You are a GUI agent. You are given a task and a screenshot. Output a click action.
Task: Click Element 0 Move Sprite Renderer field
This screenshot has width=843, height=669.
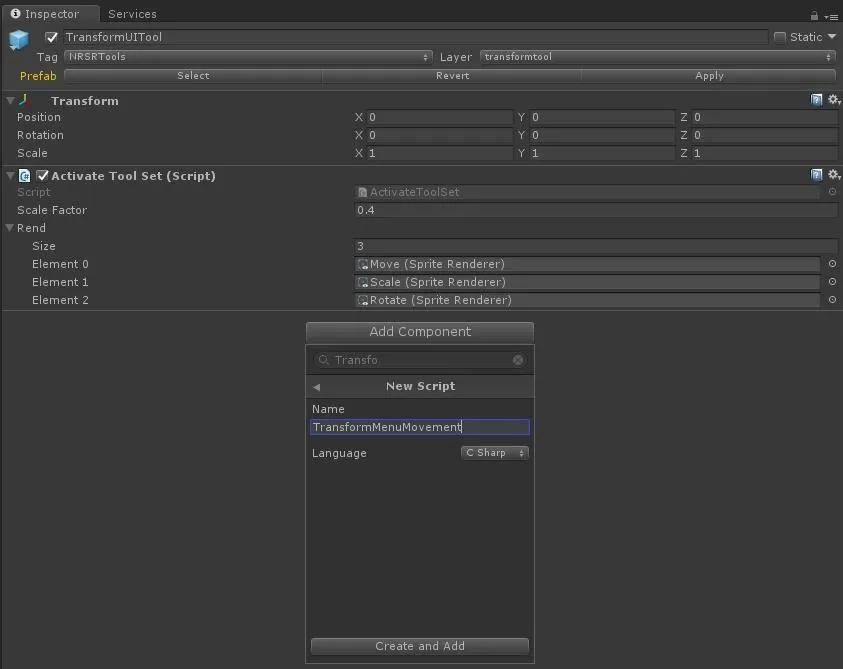point(587,264)
